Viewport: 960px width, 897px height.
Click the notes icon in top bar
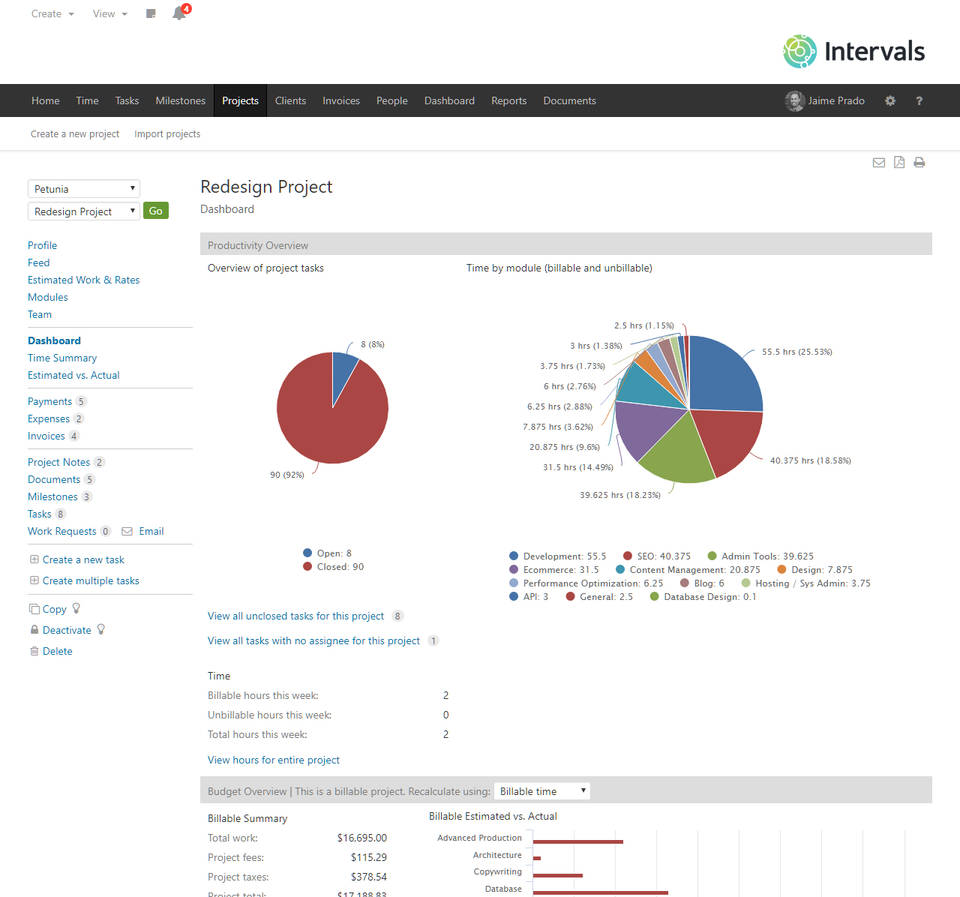click(x=150, y=14)
